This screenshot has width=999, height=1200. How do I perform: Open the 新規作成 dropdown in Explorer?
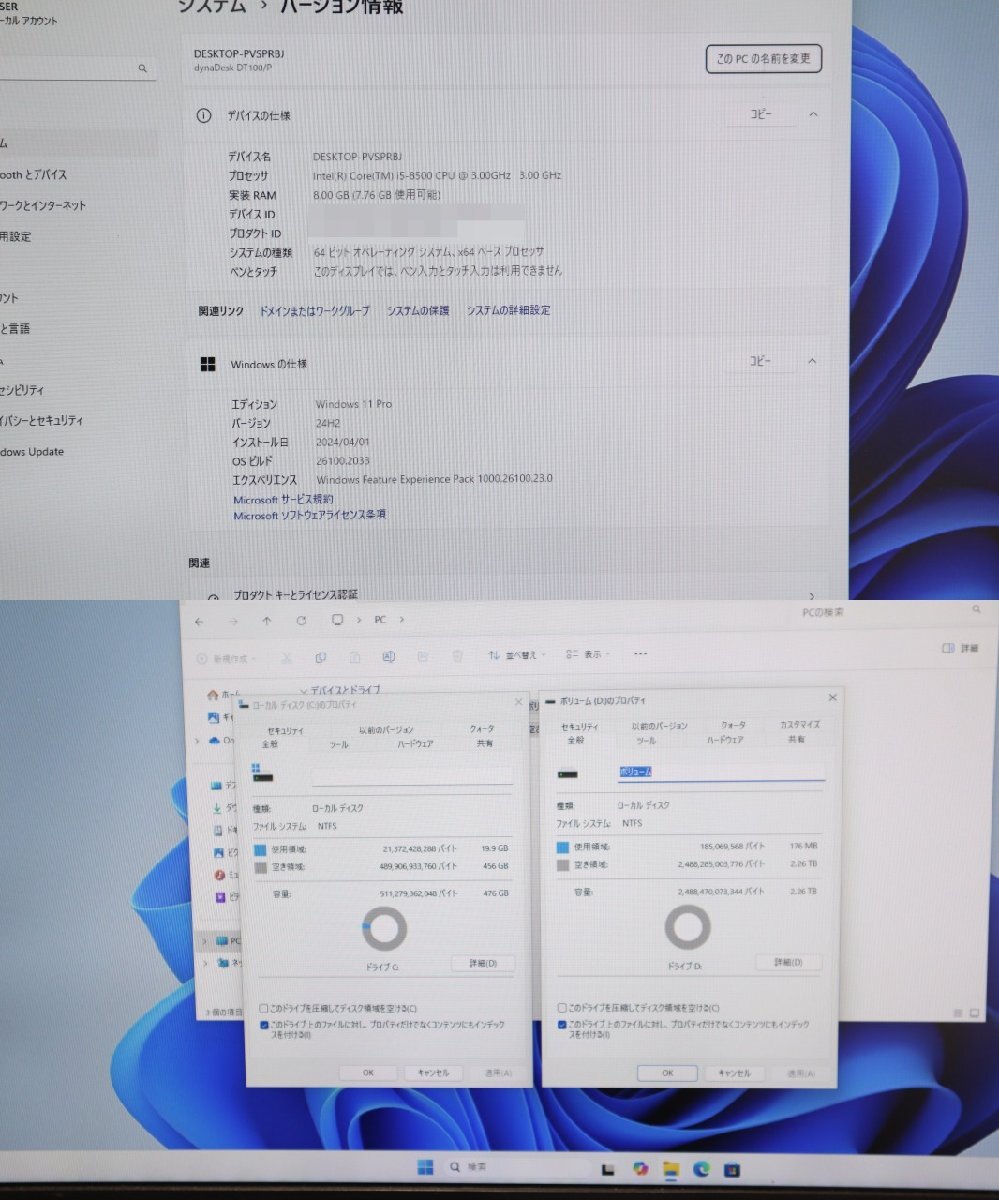coord(227,658)
